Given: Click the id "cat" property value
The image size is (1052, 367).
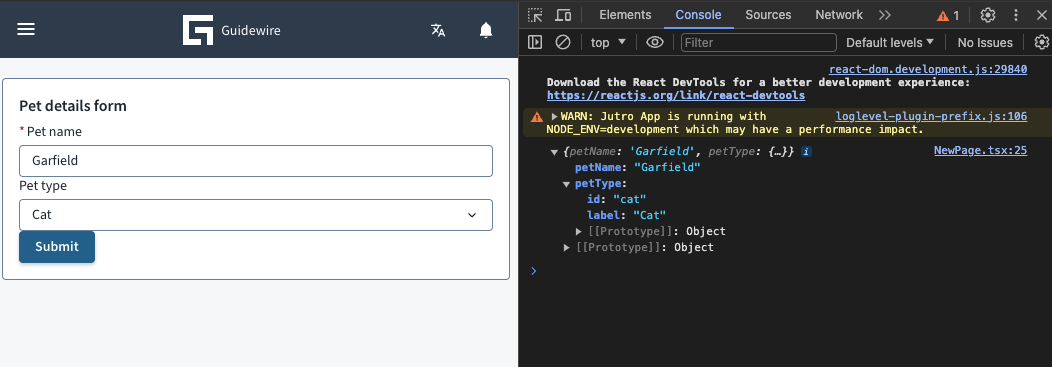Looking at the screenshot, I should pyautogui.click(x=629, y=199).
